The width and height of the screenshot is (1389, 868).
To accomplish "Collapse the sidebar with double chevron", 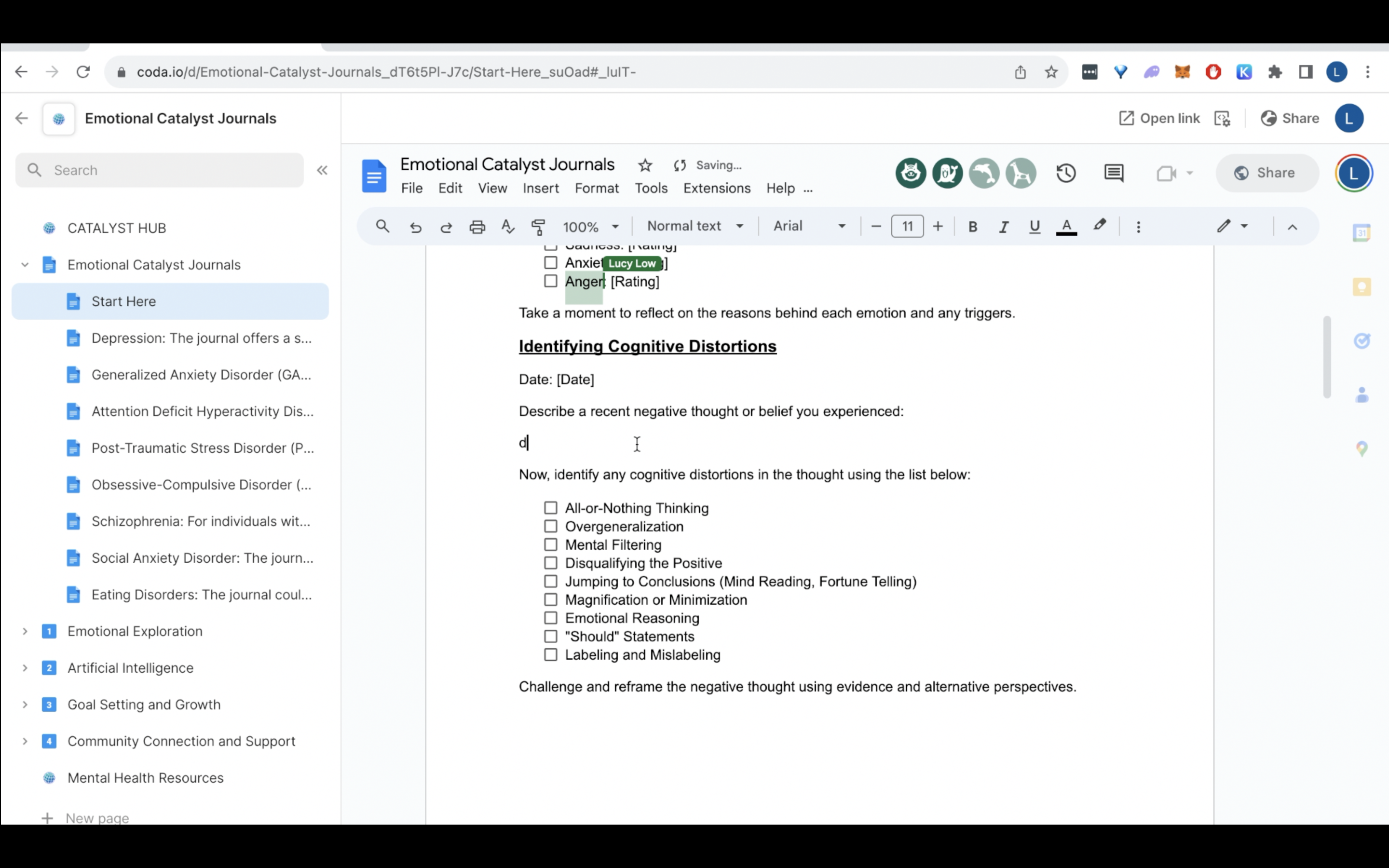I will (322, 171).
